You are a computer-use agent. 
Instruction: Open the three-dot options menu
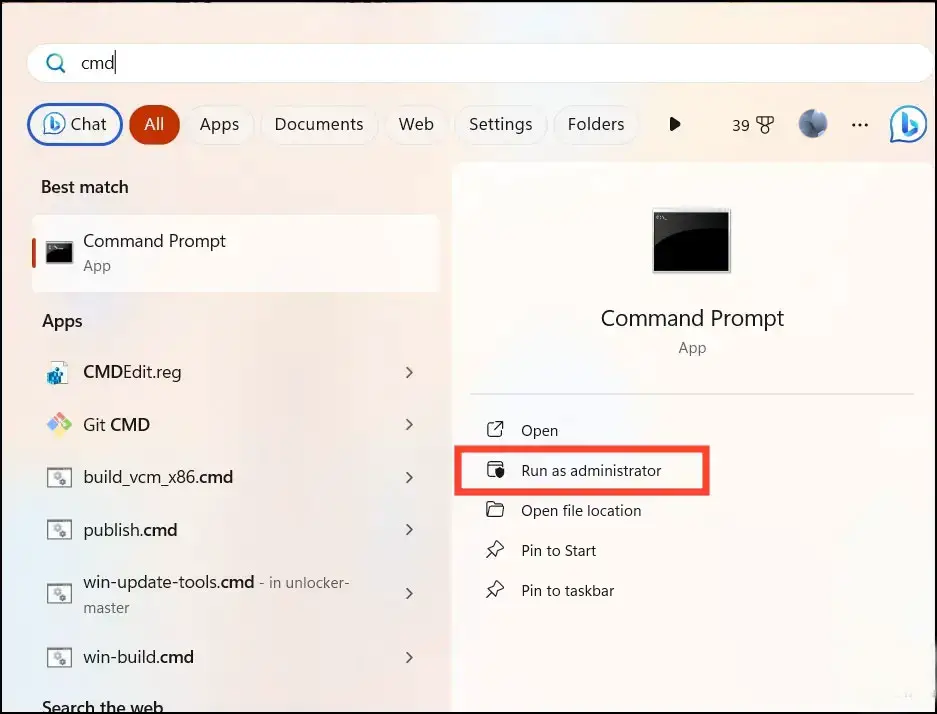(859, 125)
